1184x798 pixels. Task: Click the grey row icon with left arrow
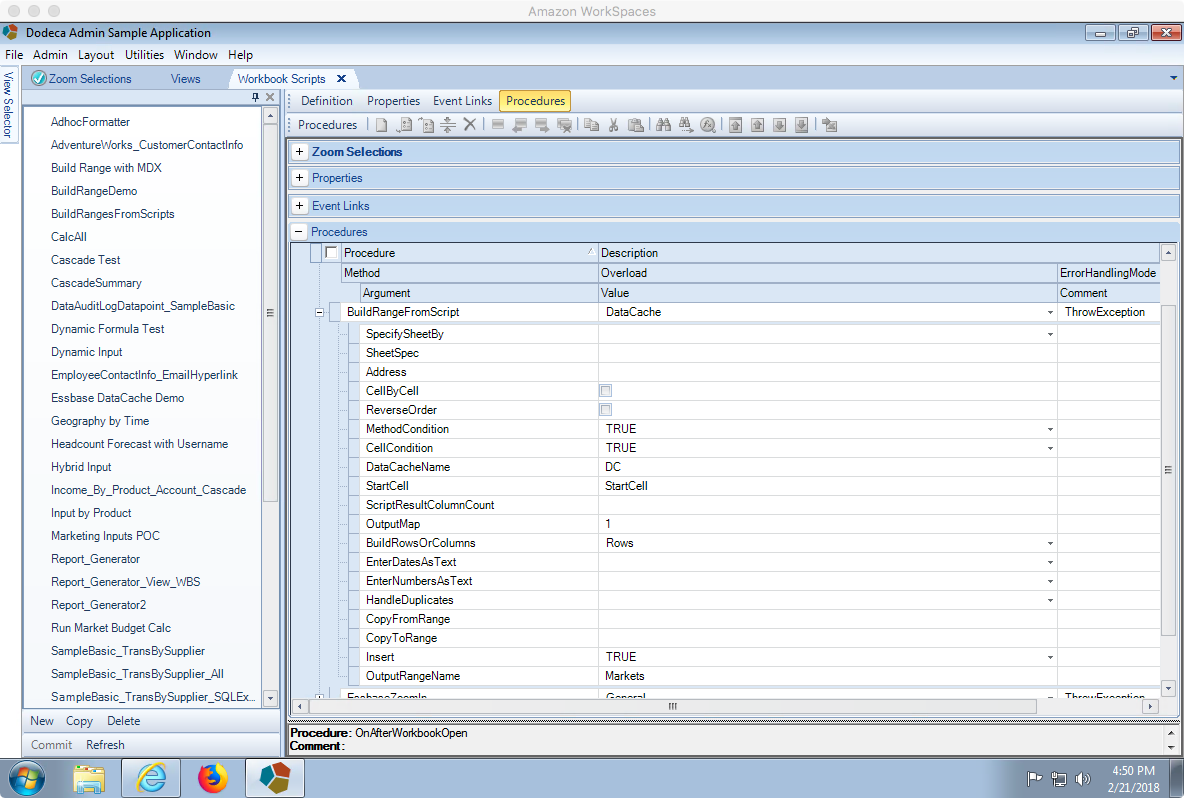[x=520, y=125]
